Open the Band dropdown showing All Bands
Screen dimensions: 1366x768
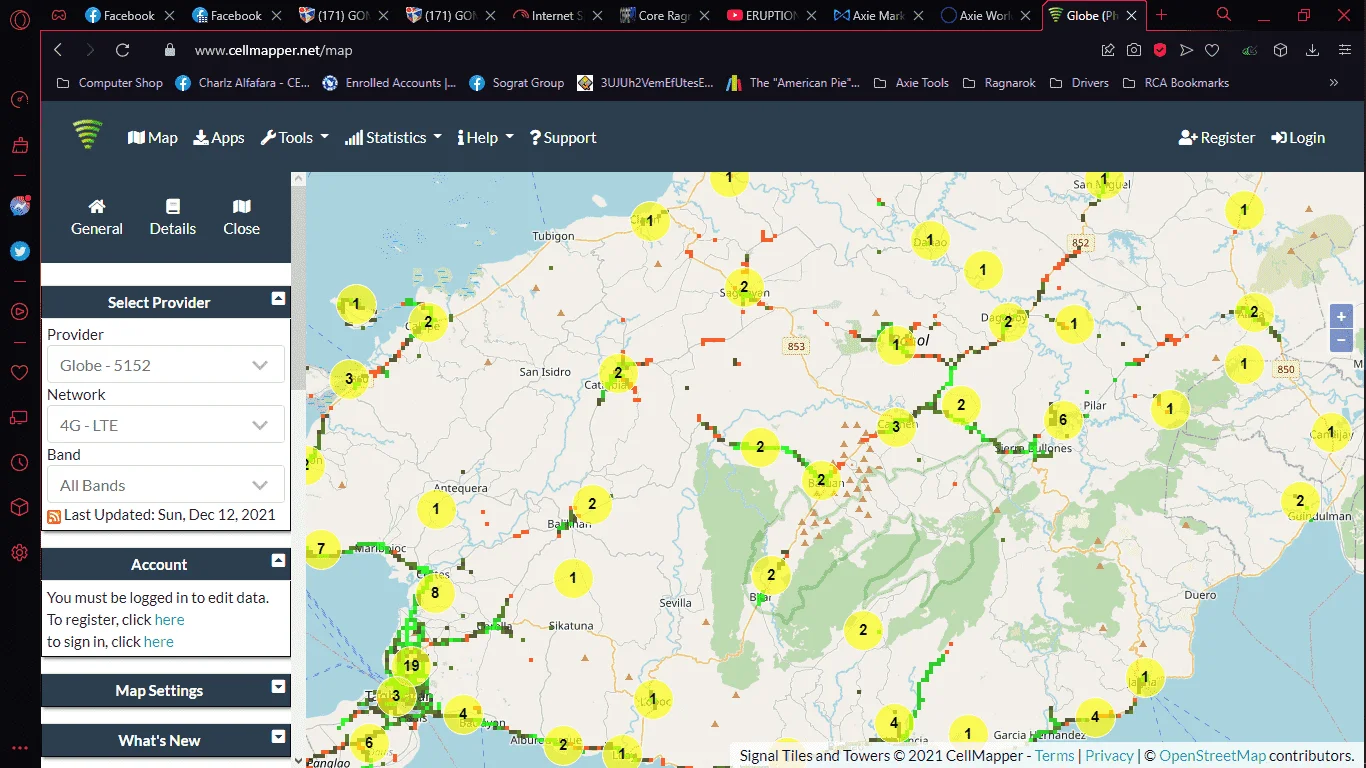(166, 485)
